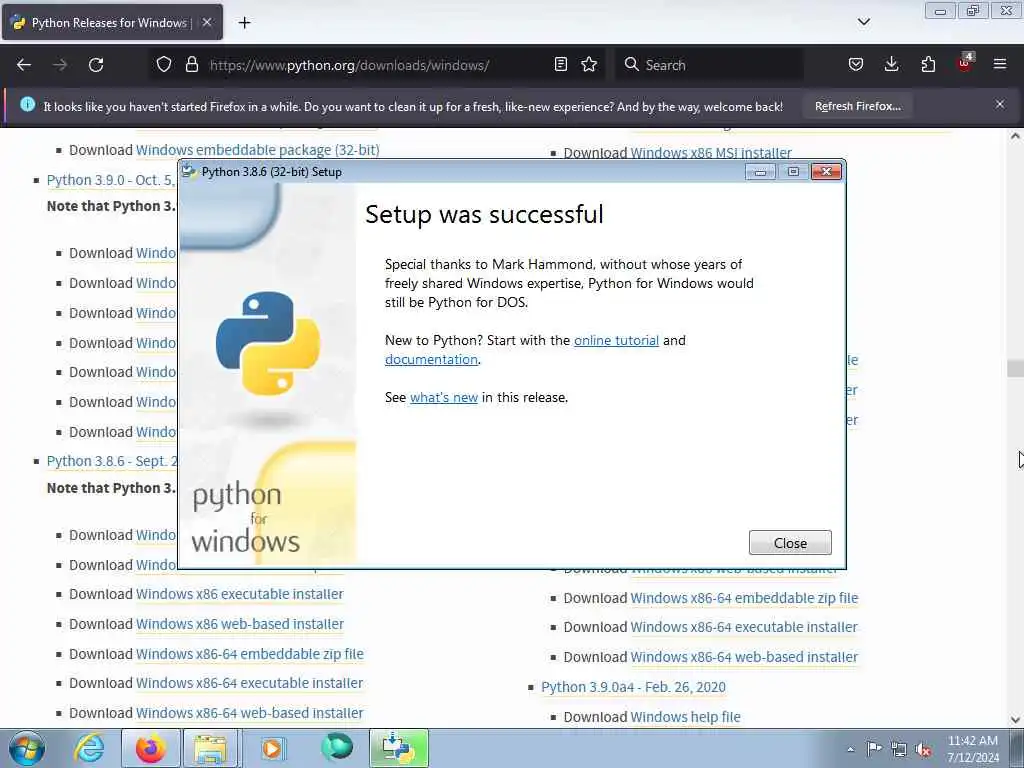Download Windows x86-64 executable installer, left column

pyautogui.click(x=249, y=682)
